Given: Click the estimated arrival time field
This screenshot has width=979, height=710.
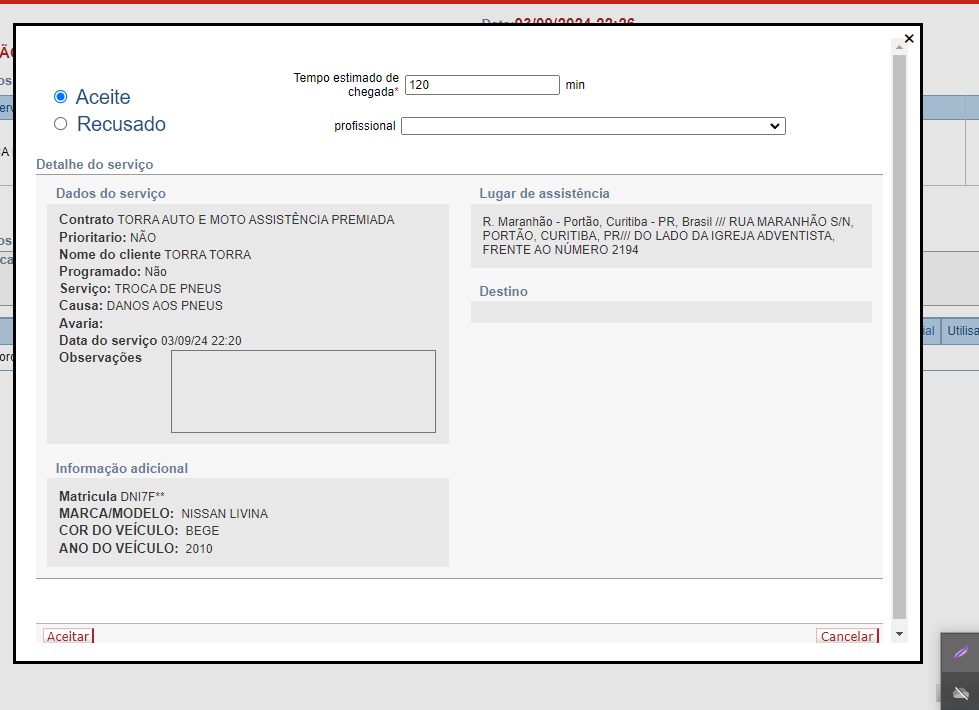Looking at the screenshot, I should (x=482, y=85).
